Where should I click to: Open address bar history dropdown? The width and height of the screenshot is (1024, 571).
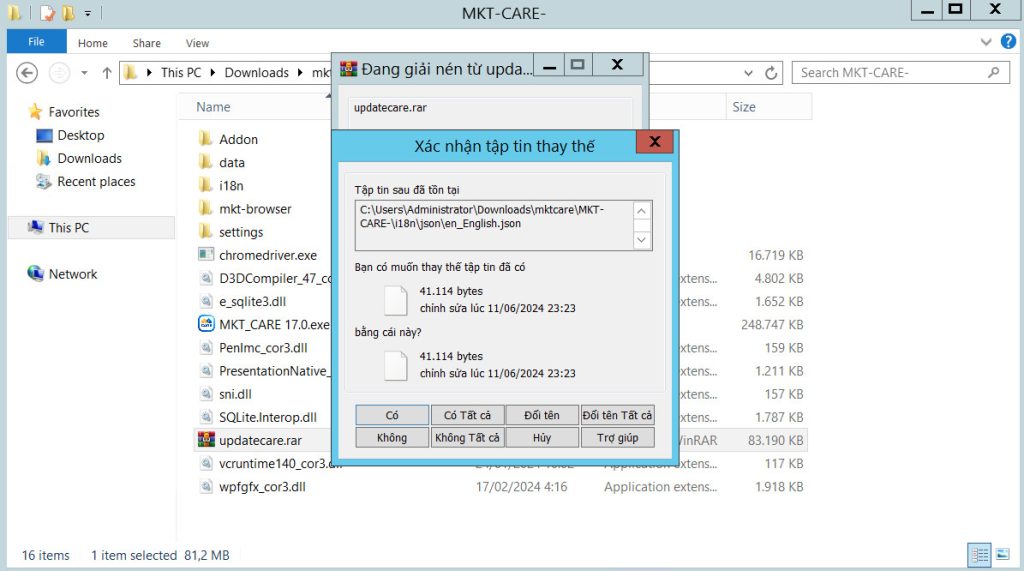pos(748,73)
